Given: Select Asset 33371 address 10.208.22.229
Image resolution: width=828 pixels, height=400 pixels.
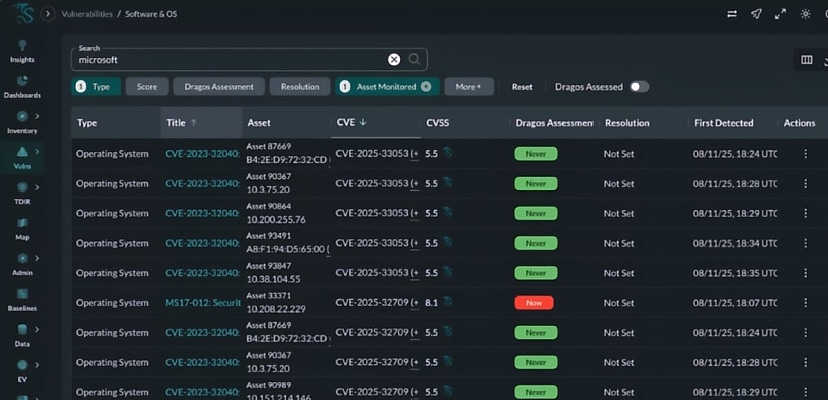Looking at the screenshot, I should (276, 309).
